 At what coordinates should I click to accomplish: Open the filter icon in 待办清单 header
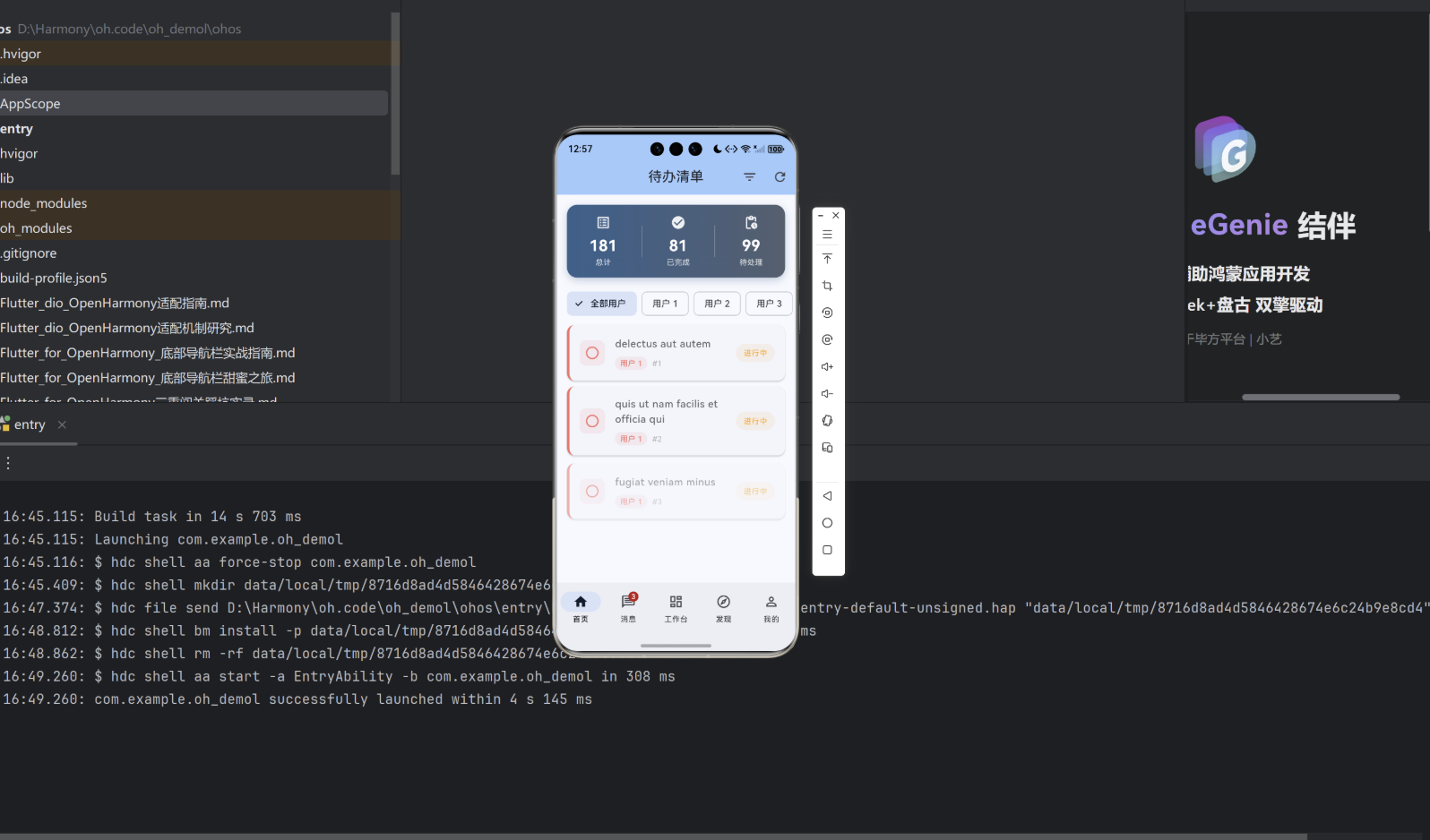[749, 177]
